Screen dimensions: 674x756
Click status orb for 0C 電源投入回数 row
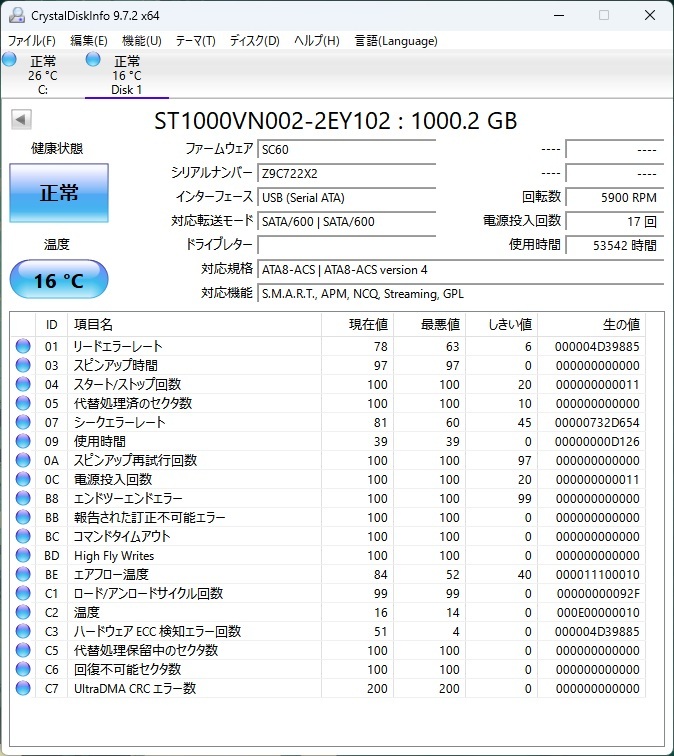tap(23, 479)
